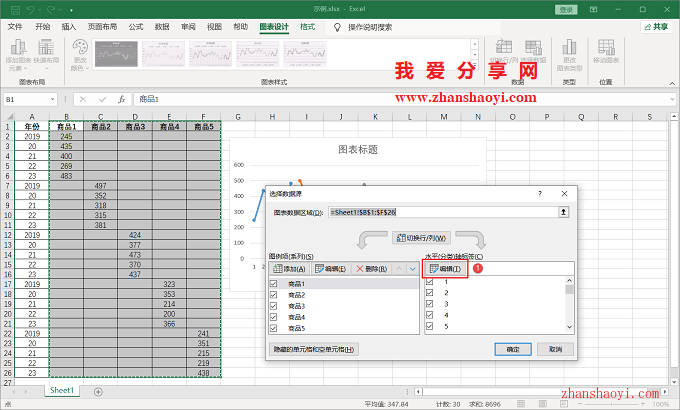This screenshot has width=680, height=410.
Task: Uncheck the 商品5 series checkbox
Action: pyautogui.click(x=274, y=328)
